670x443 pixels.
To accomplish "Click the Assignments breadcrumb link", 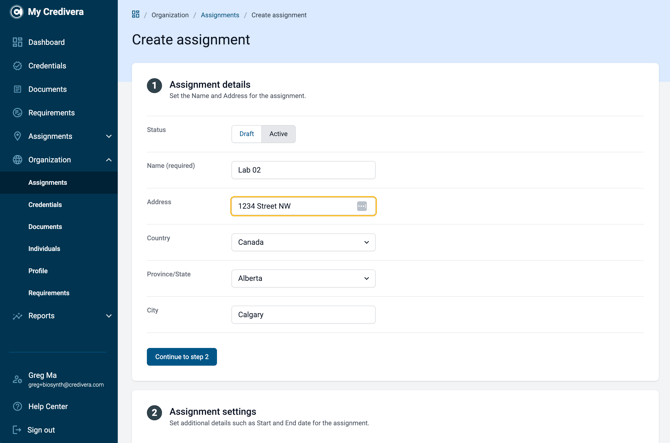I will point(220,15).
